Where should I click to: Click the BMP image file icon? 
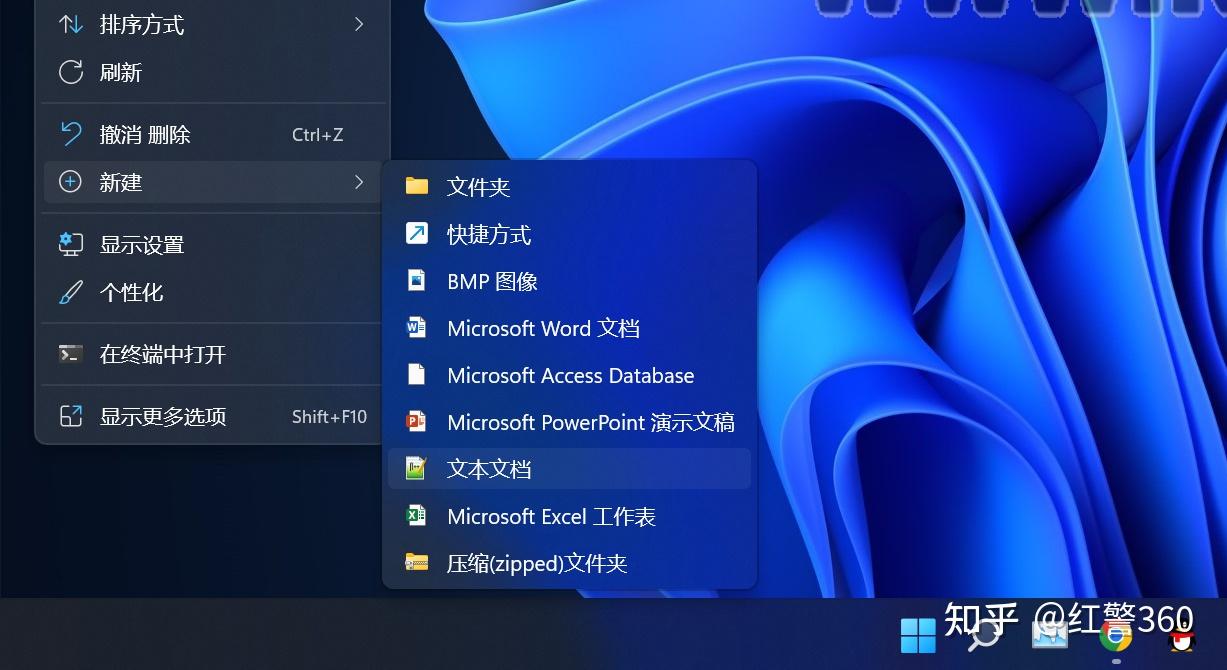pyautogui.click(x=416, y=280)
